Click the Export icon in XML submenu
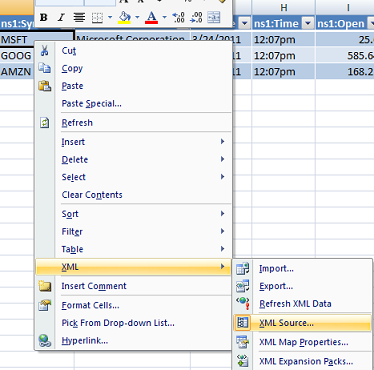 pos(243,286)
